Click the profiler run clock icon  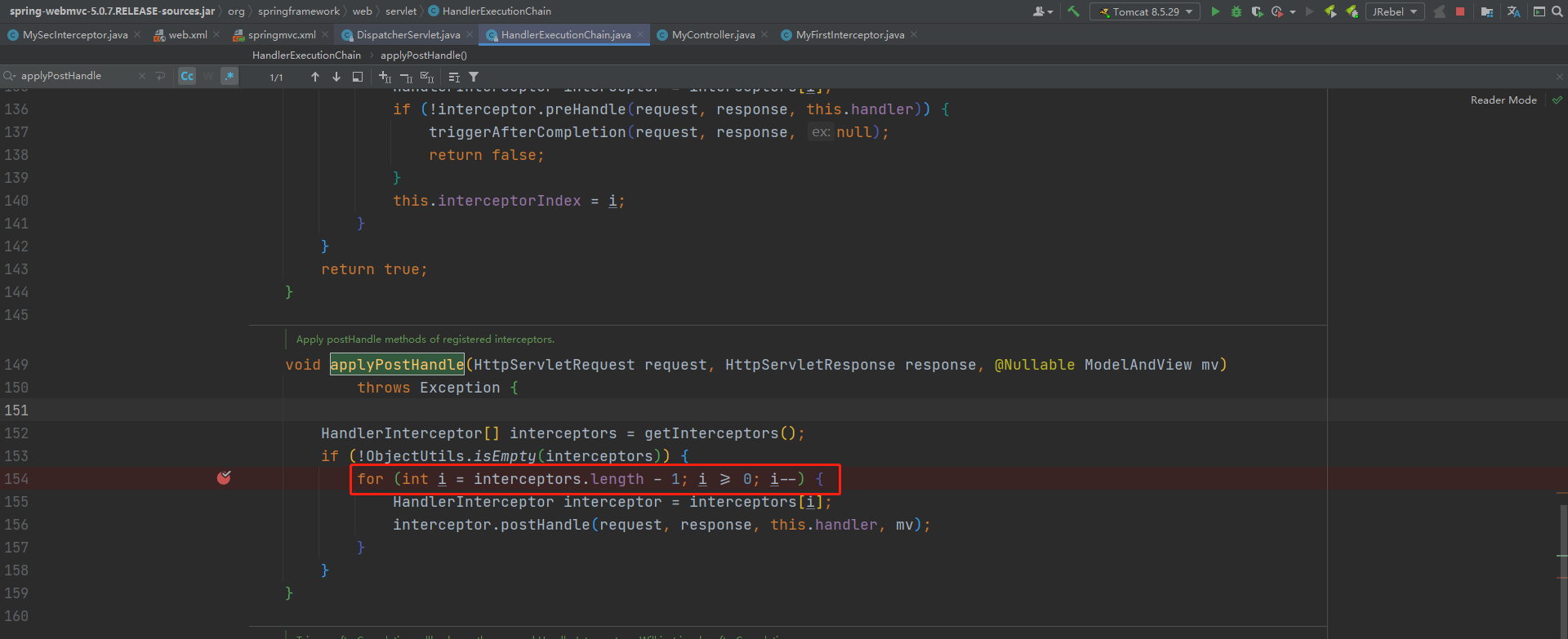pyautogui.click(x=1277, y=11)
